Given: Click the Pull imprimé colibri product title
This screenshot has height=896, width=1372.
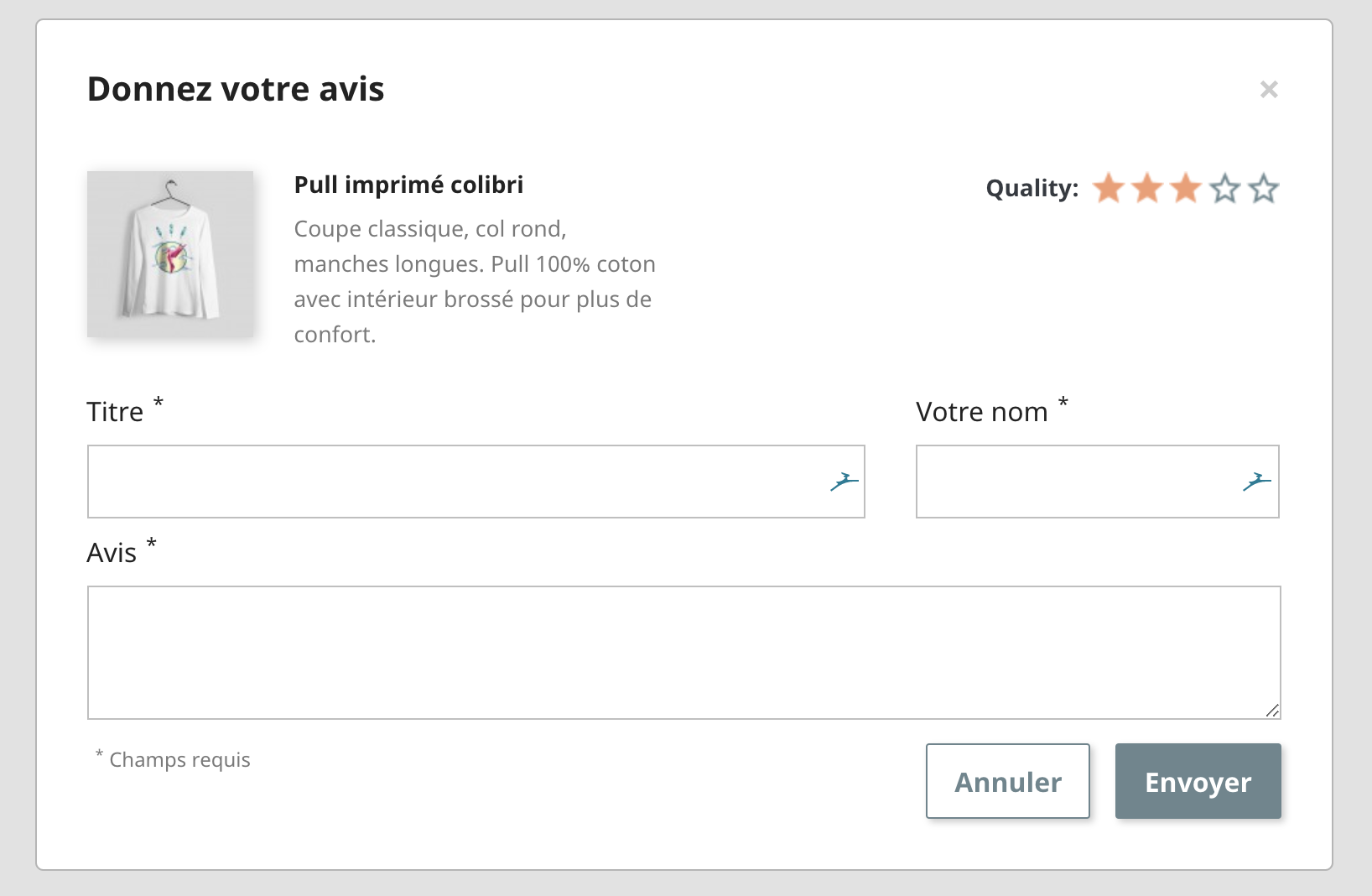Looking at the screenshot, I should (408, 185).
